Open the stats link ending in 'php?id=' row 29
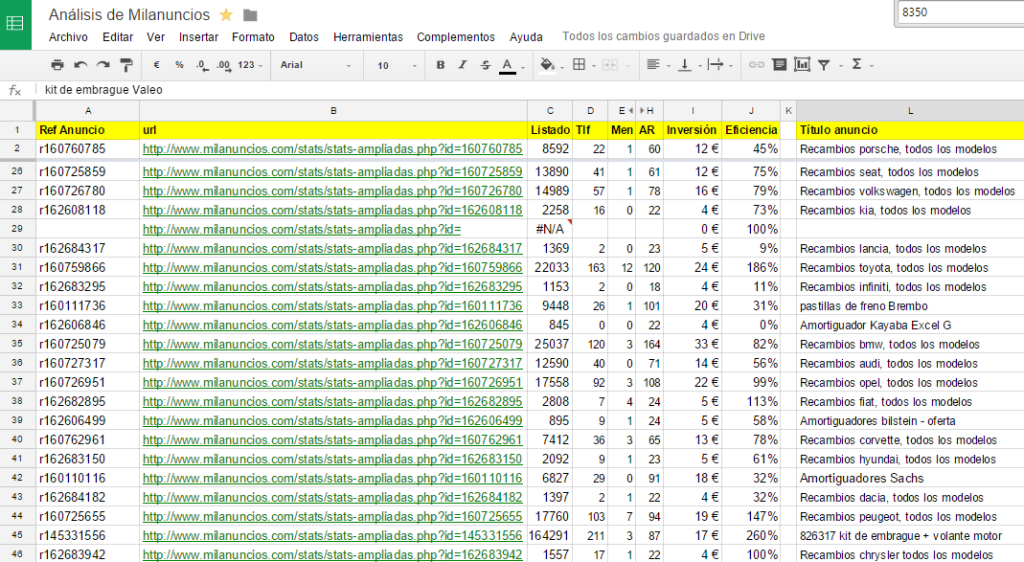This screenshot has height=562, width=1024. coord(302,230)
